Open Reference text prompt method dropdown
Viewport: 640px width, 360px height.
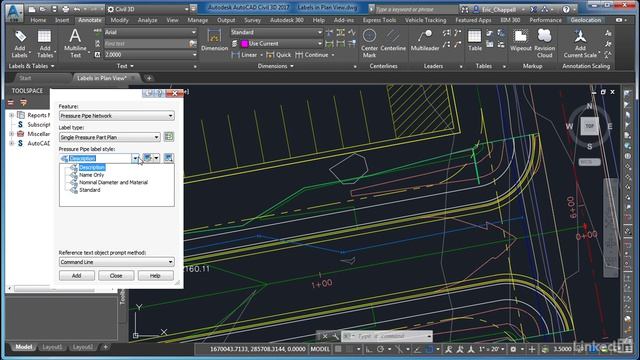click(x=117, y=262)
